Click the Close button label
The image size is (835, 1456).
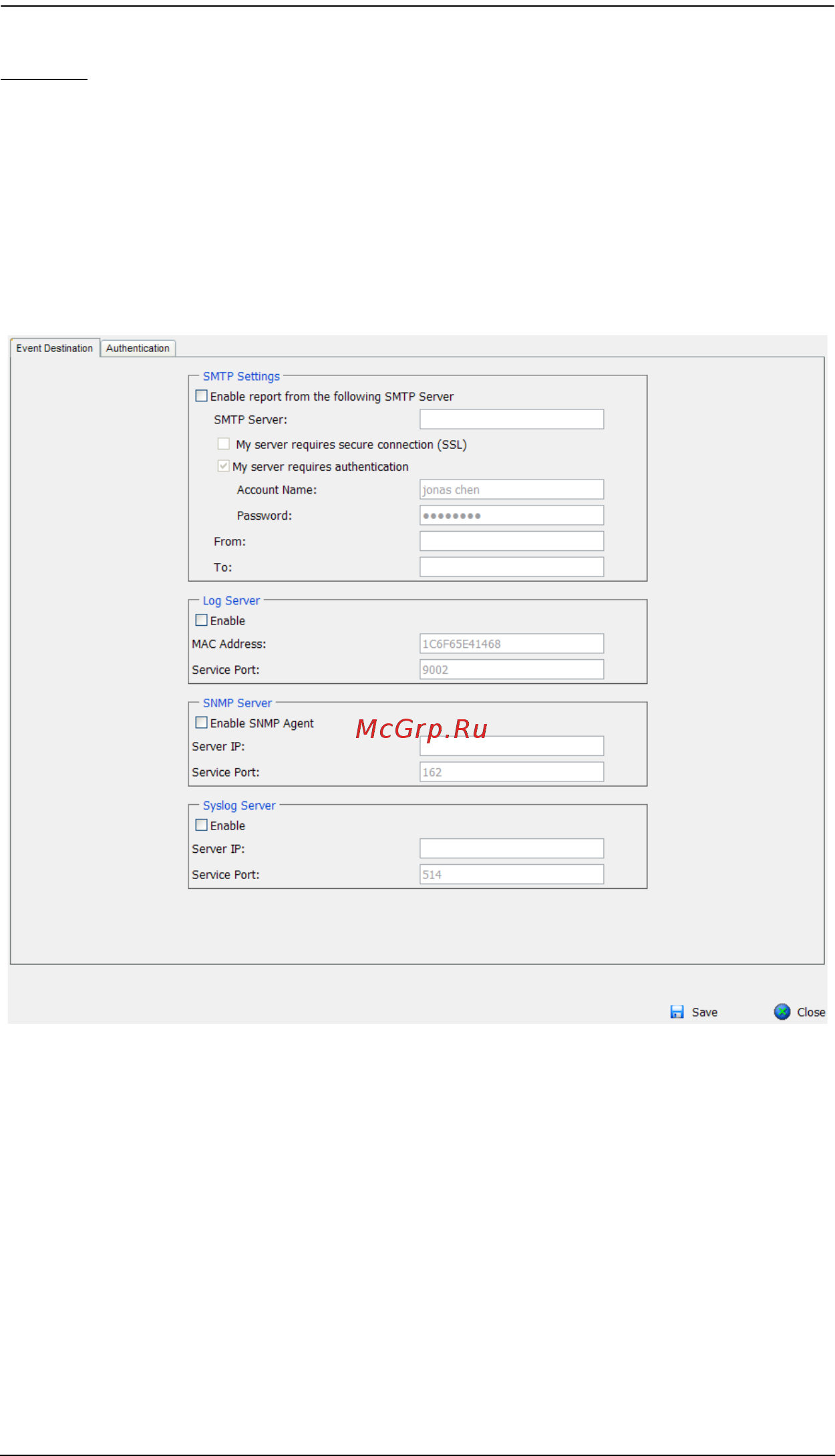[x=811, y=1013]
